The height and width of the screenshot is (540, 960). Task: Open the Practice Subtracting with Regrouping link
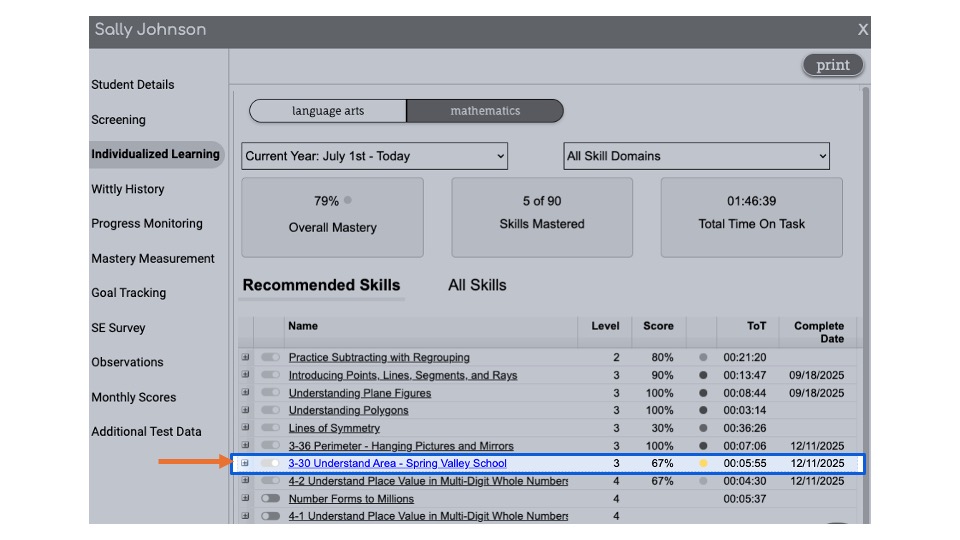click(379, 357)
